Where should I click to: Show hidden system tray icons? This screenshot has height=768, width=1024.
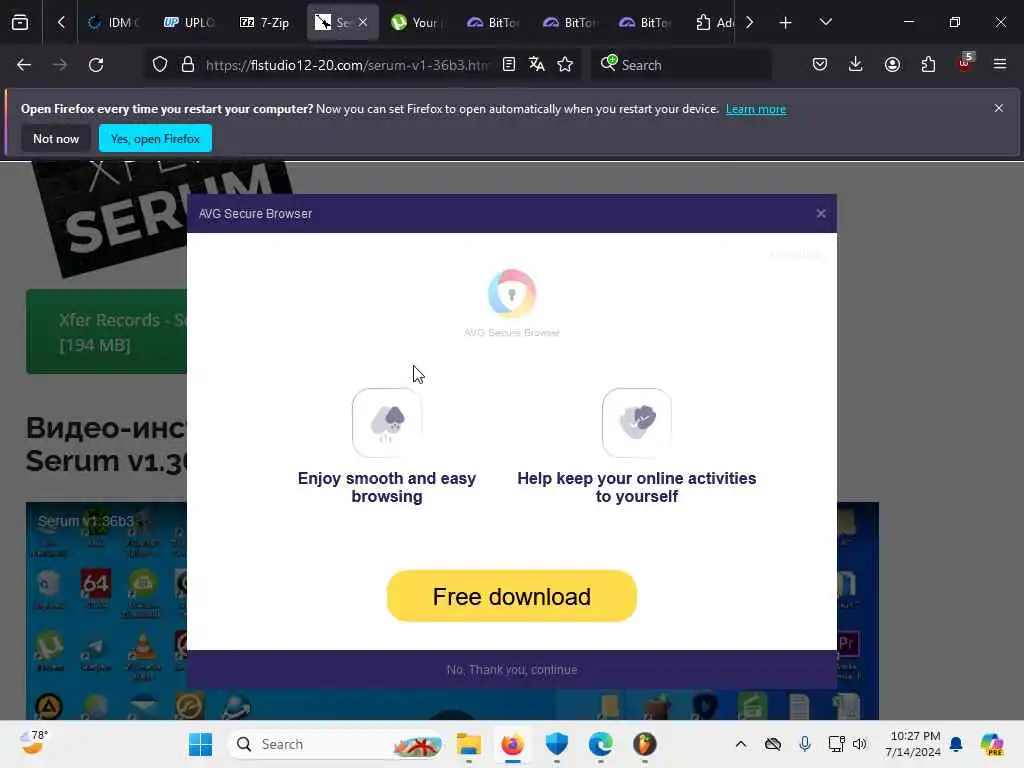tap(741, 744)
